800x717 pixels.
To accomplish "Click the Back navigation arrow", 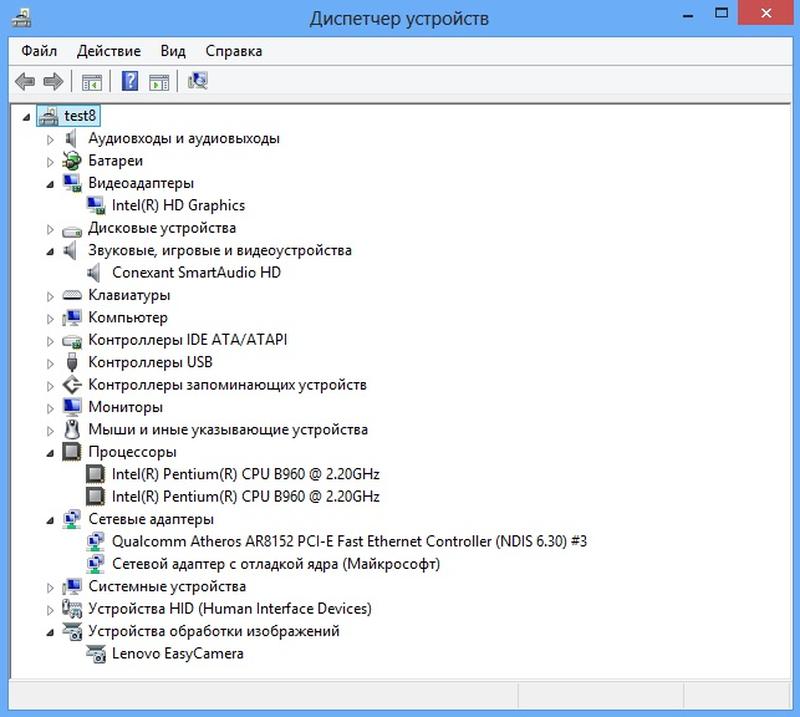I will (x=25, y=82).
